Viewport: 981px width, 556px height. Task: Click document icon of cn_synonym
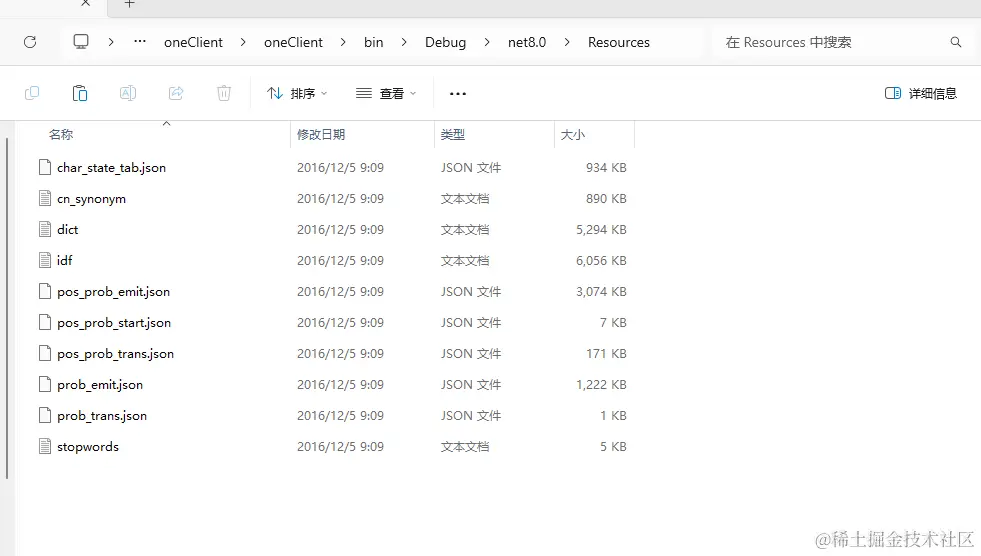[44, 198]
